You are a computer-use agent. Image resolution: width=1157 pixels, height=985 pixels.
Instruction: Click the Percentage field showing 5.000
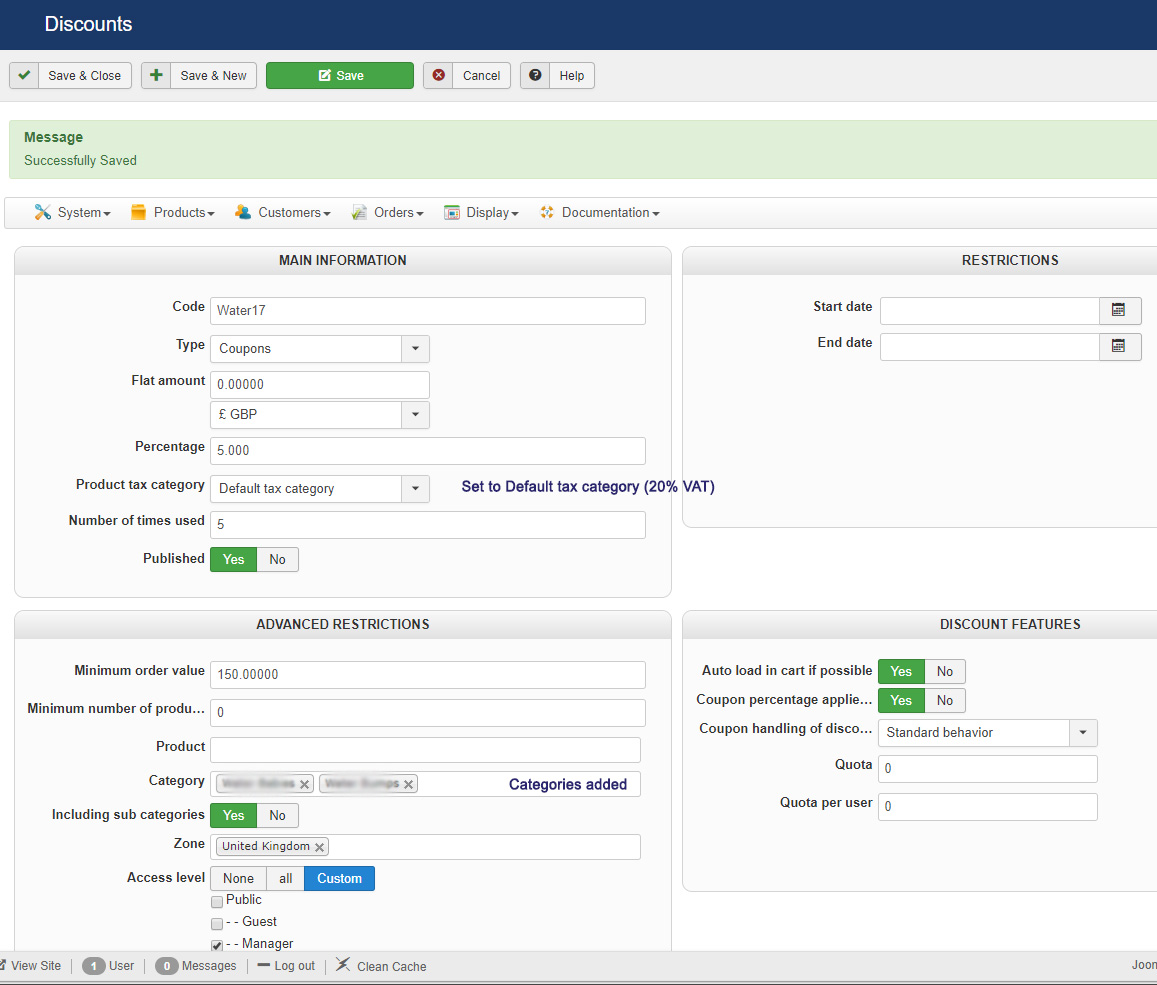[x=428, y=451]
